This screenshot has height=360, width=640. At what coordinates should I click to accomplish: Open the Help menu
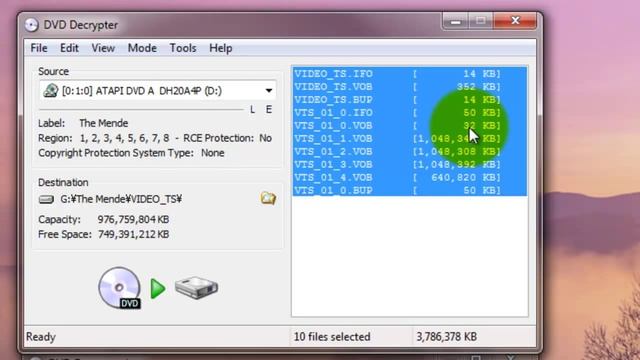point(221,48)
